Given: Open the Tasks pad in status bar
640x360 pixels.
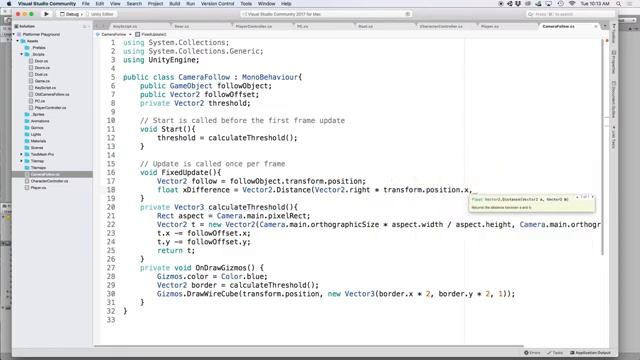Looking at the screenshot, I should 555,353.
